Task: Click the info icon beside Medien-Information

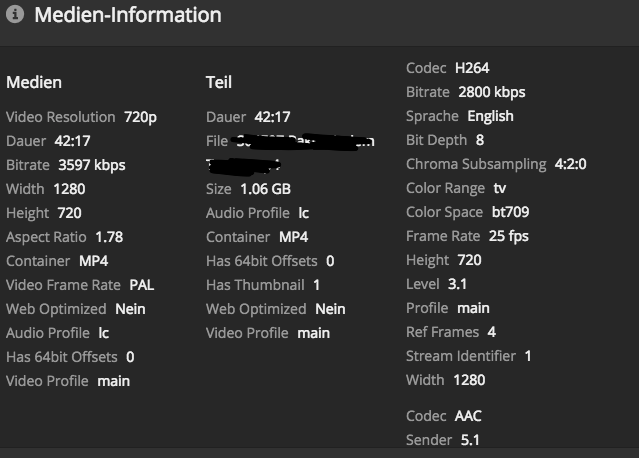Action: [x=15, y=16]
